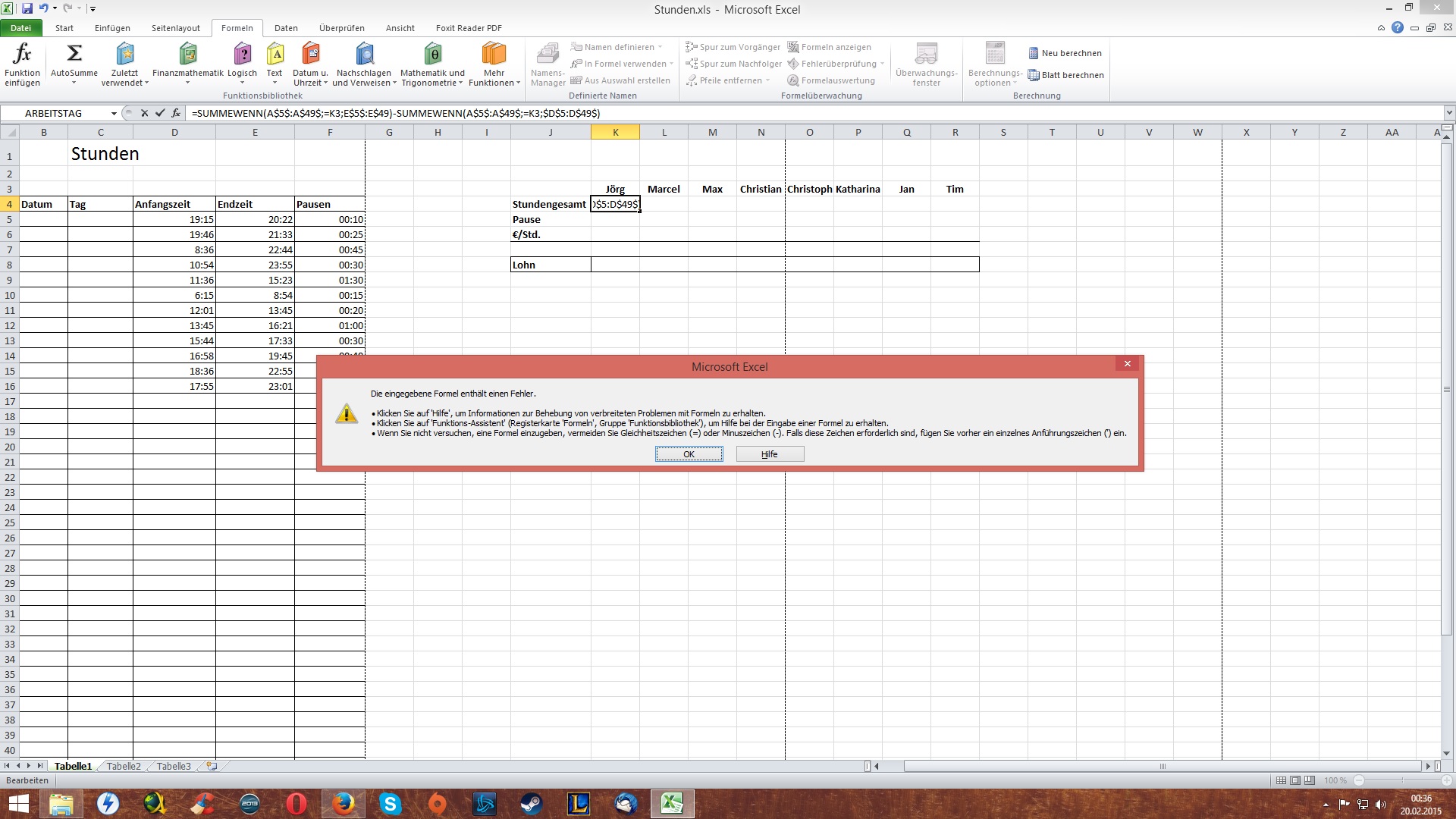Expand the name box dropdown arrow
This screenshot has height=819, width=1456.
point(114,113)
